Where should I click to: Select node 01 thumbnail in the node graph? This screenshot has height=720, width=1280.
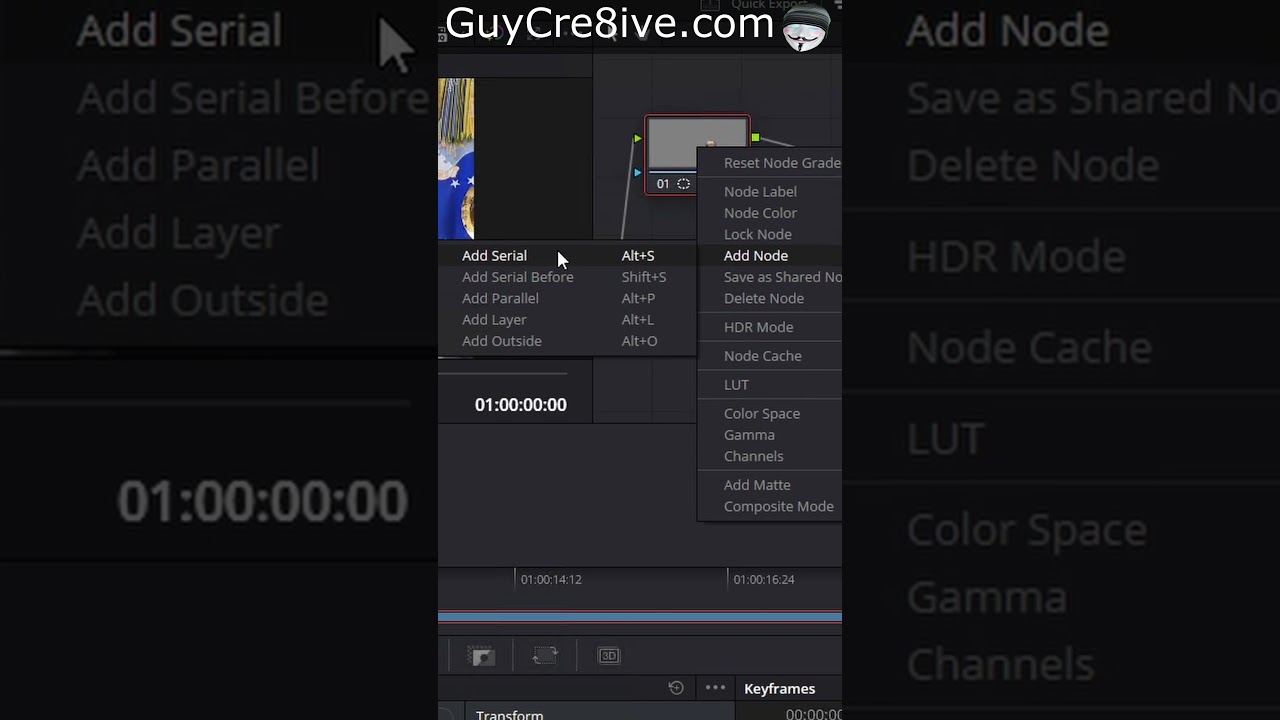tap(697, 145)
